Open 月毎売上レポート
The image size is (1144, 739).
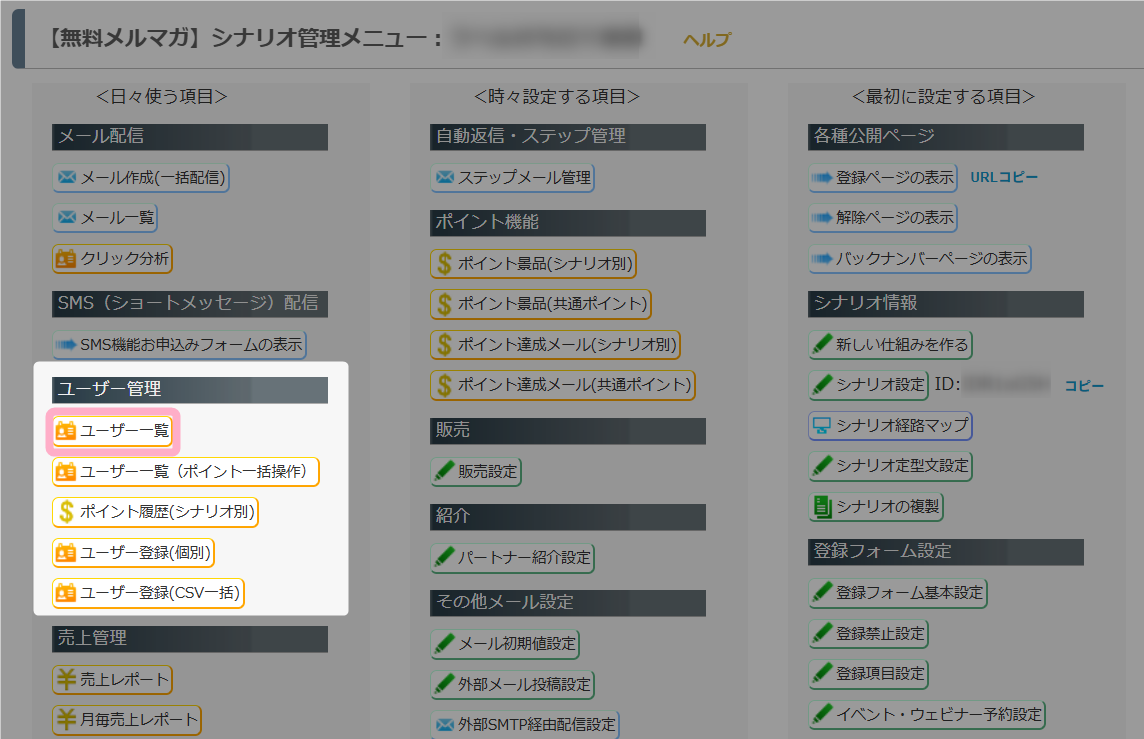click(127, 720)
